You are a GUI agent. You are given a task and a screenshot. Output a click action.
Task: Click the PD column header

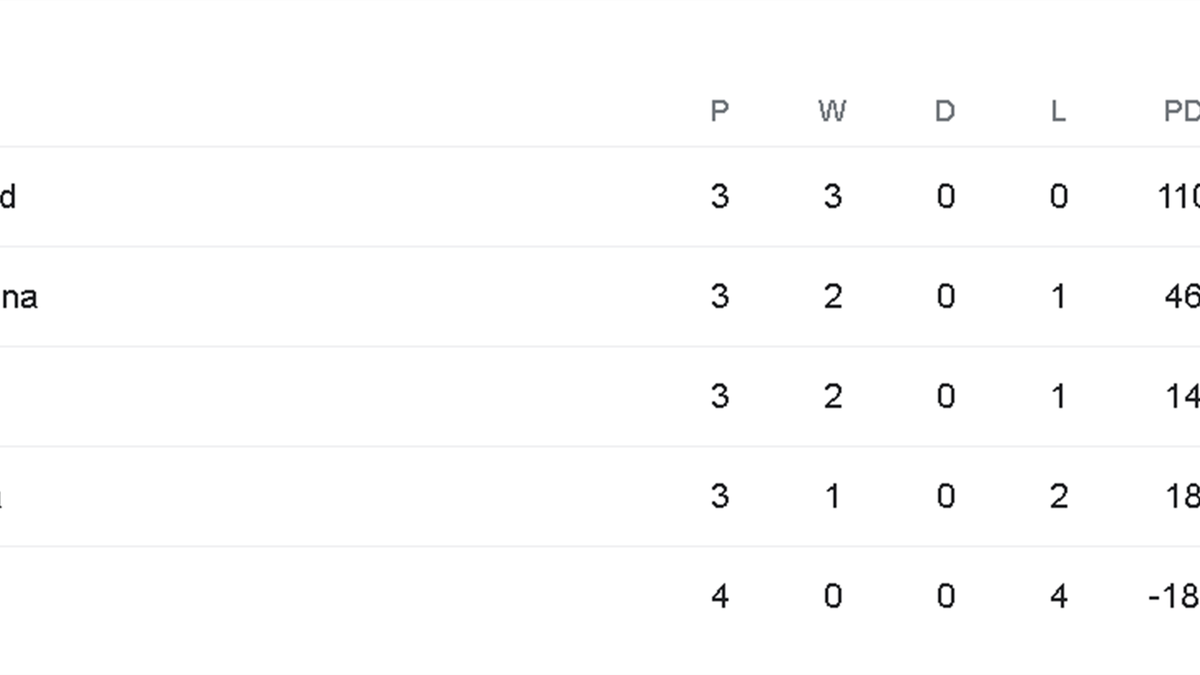[1181, 111]
